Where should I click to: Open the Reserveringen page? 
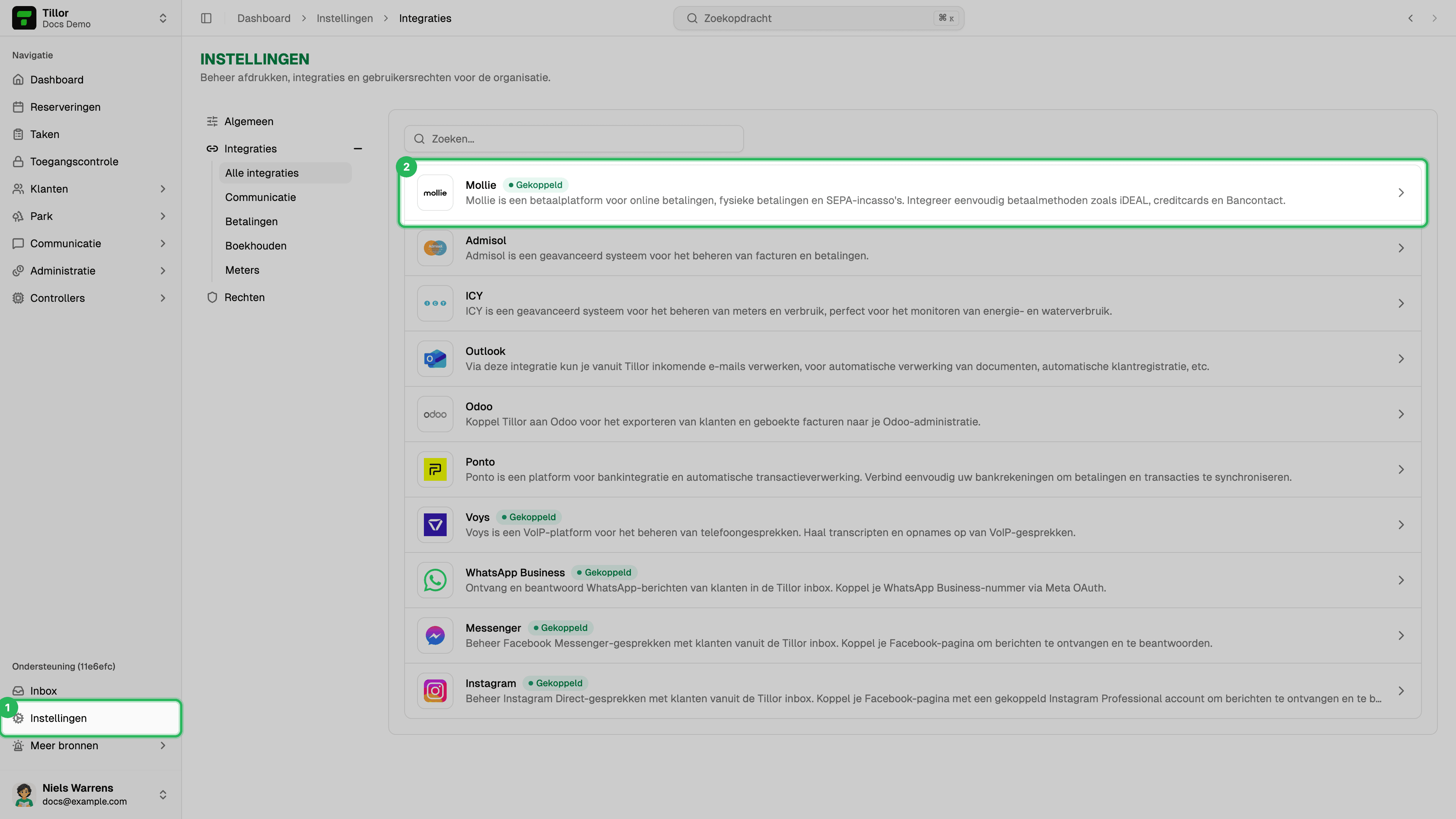[91, 107]
